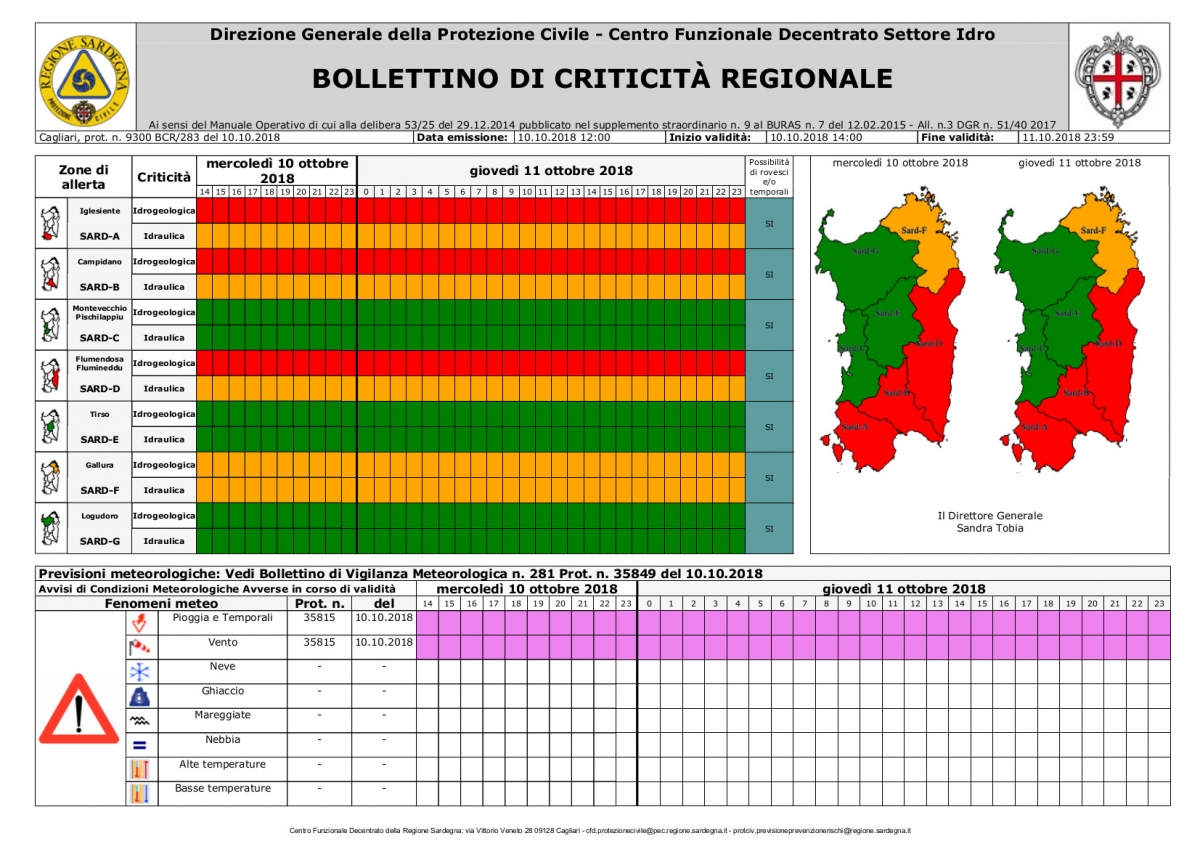Click the Iglesiente zone mini-map icon
The width and height of the screenshot is (1200, 849).
49,222
